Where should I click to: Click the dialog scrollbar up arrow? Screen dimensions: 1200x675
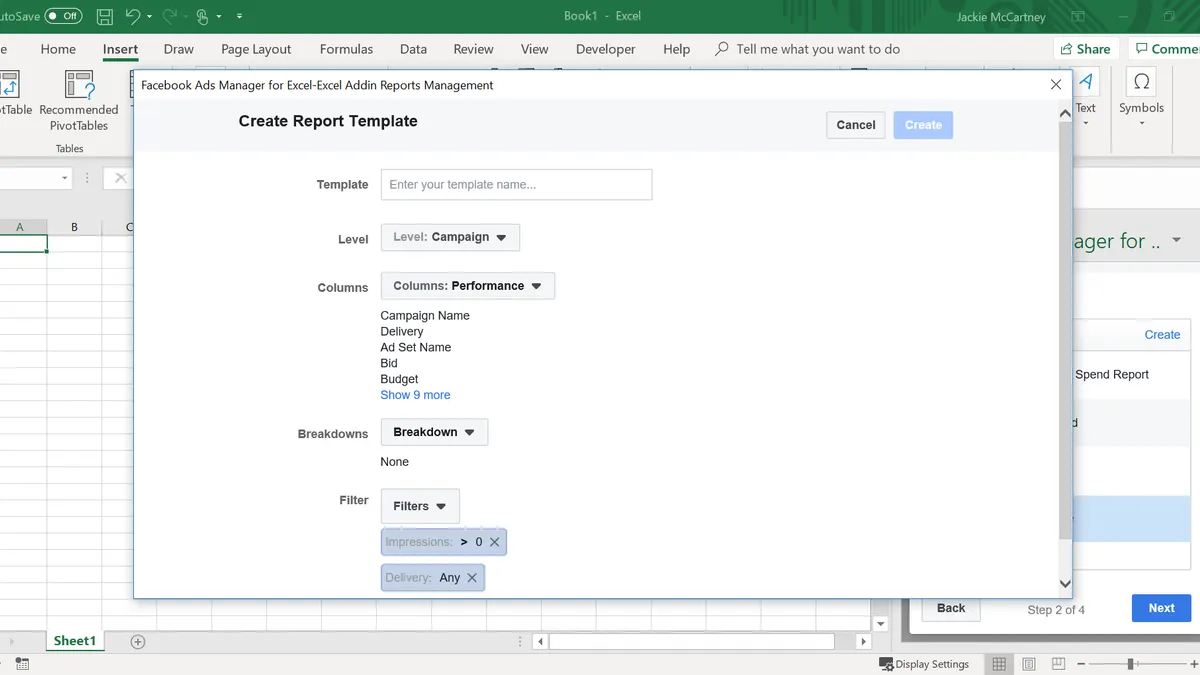point(1064,113)
